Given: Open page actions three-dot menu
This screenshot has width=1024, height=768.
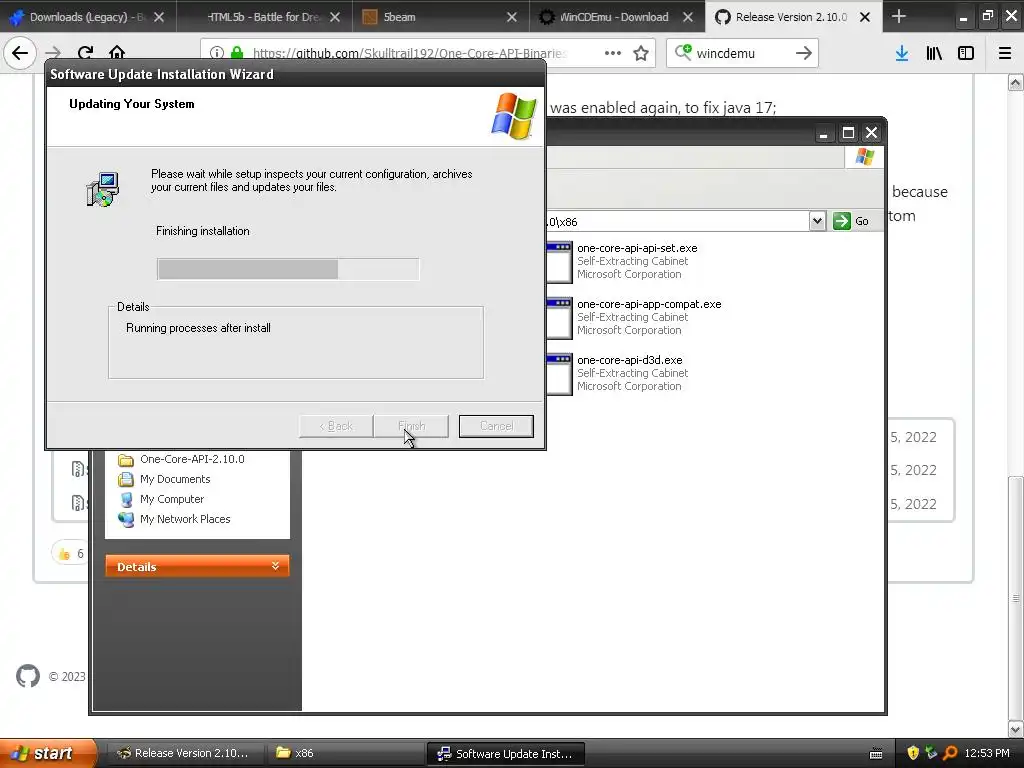Looking at the screenshot, I should tap(613, 53).
